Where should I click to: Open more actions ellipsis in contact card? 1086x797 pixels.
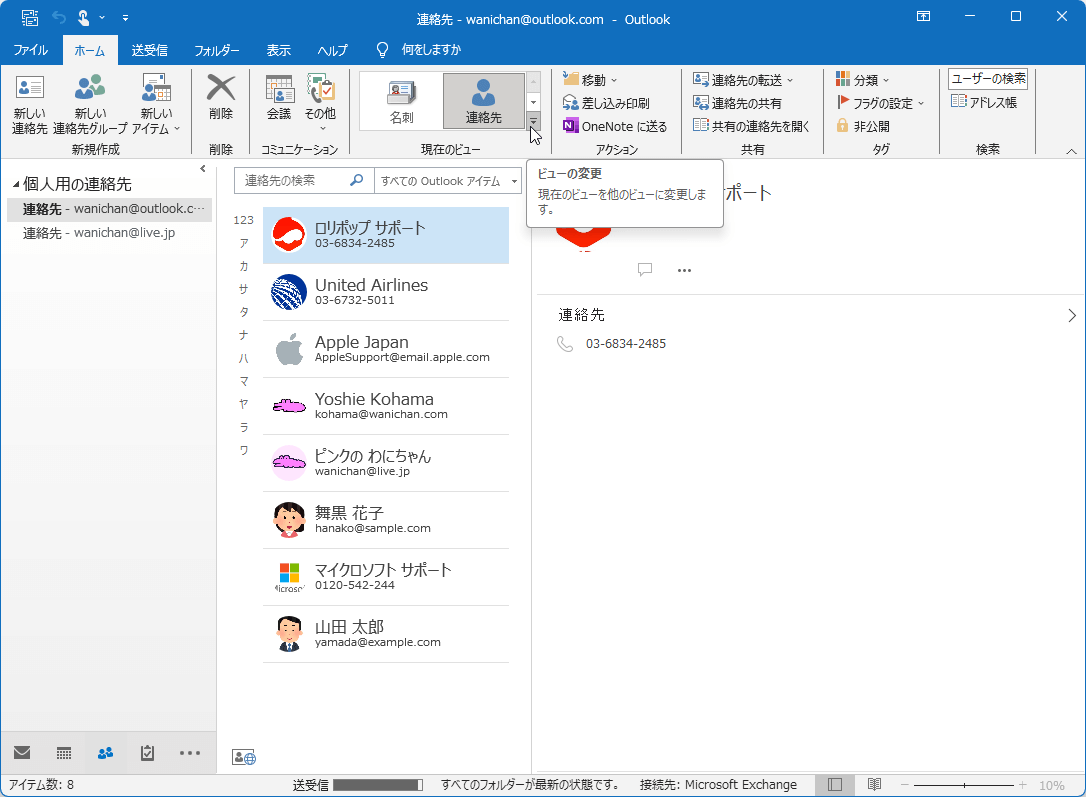pyautogui.click(x=684, y=270)
